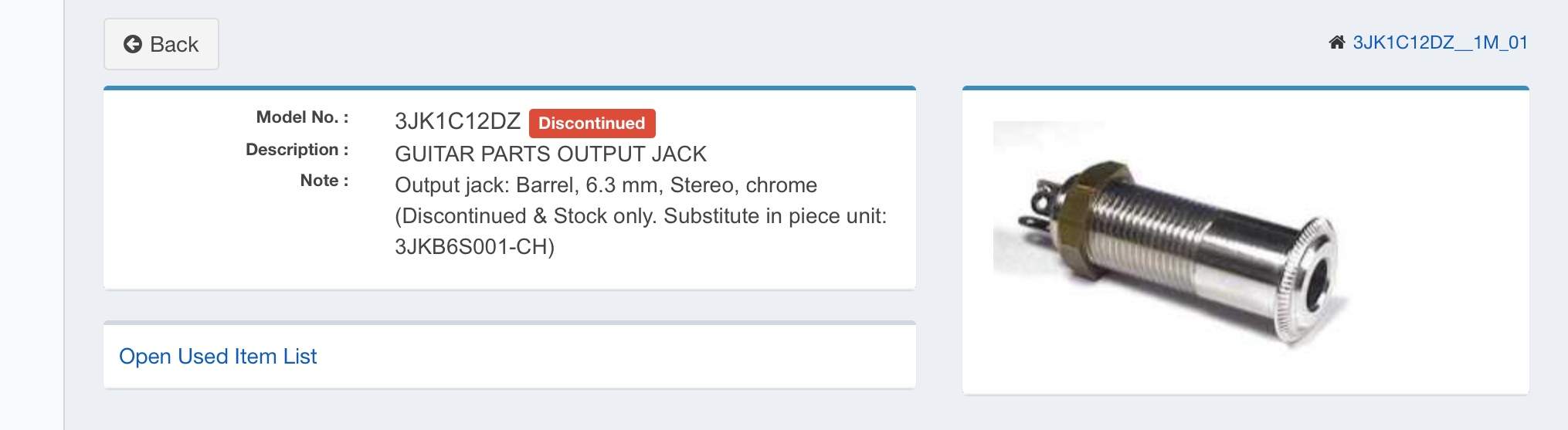This screenshot has height=430, width=1568.
Task: Click the Model No. label
Action: point(302,117)
